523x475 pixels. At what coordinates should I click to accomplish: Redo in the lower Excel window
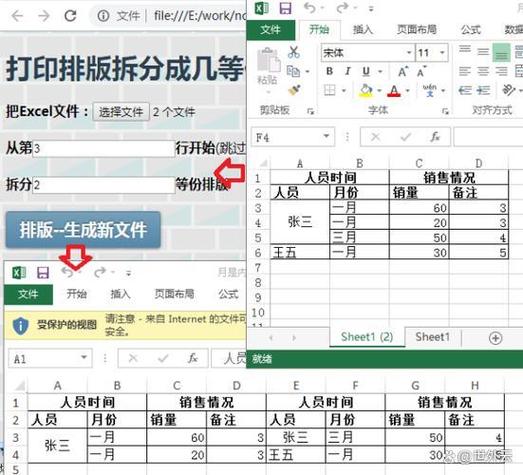[x=100, y=273]
